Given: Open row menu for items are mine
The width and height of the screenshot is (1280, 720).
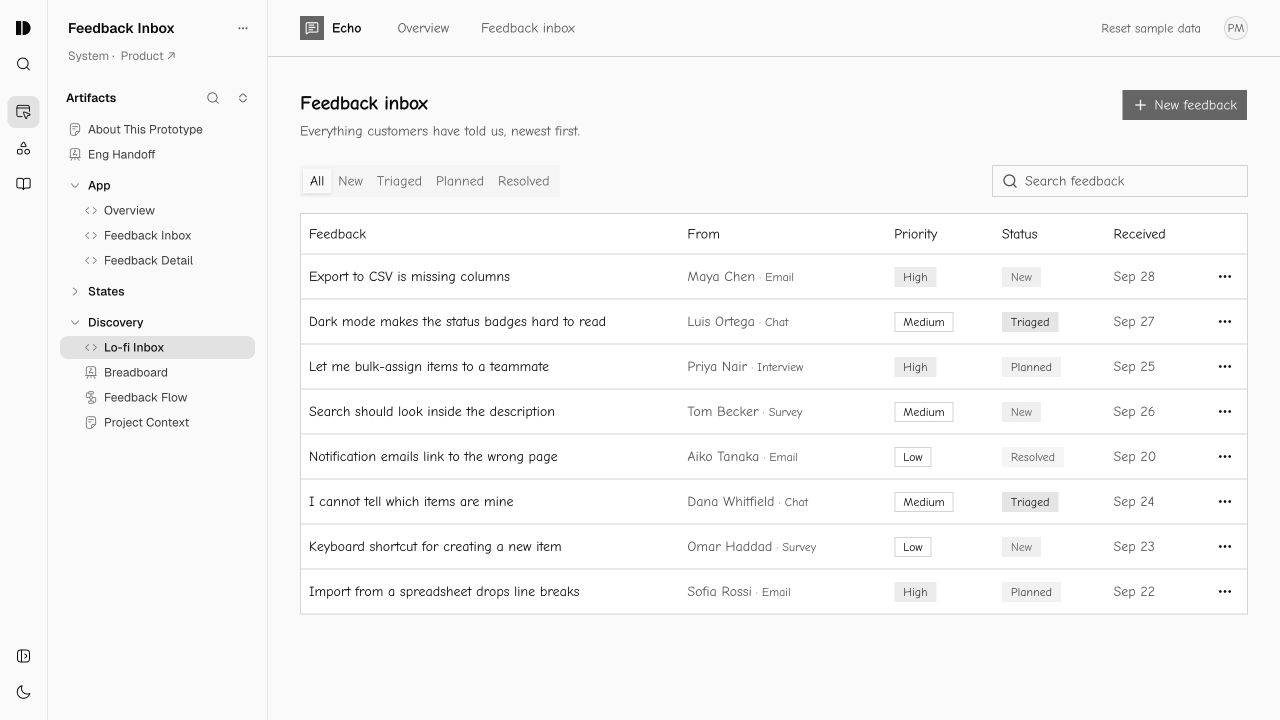Looking at the screenshot, I should [x=1225, y=502].
